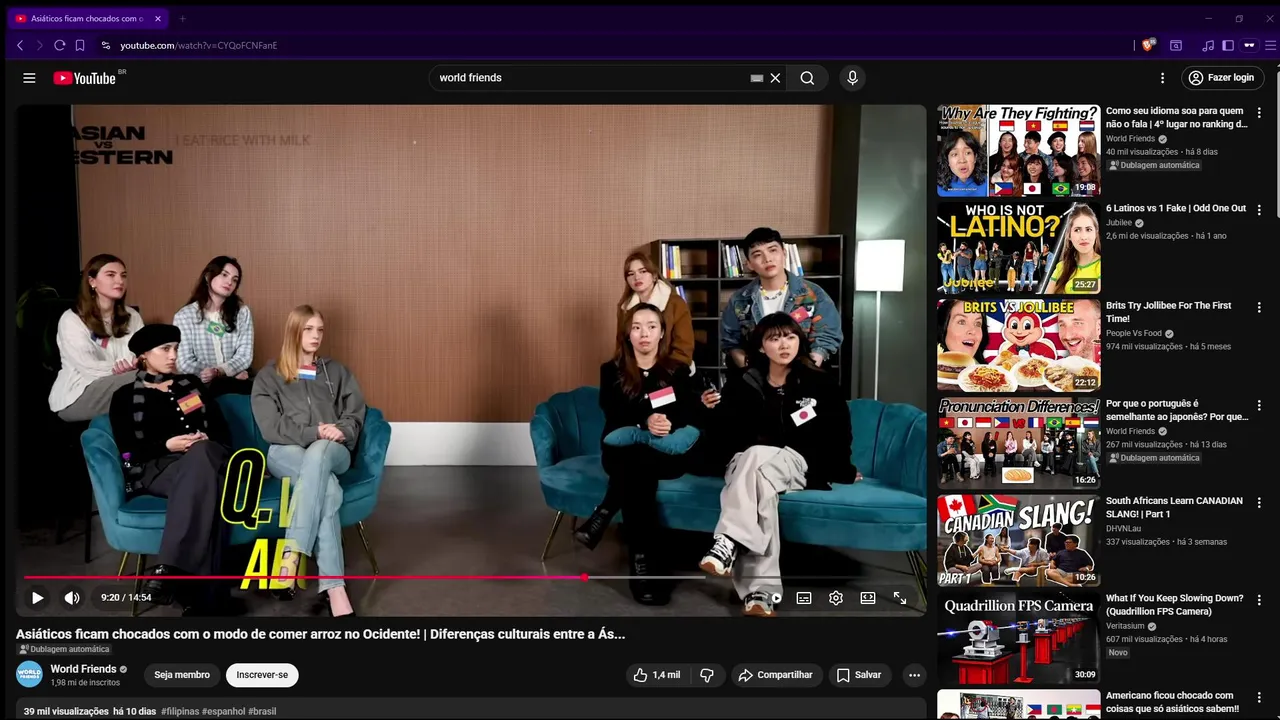Share the video with Compartilhar

[777, 675]
